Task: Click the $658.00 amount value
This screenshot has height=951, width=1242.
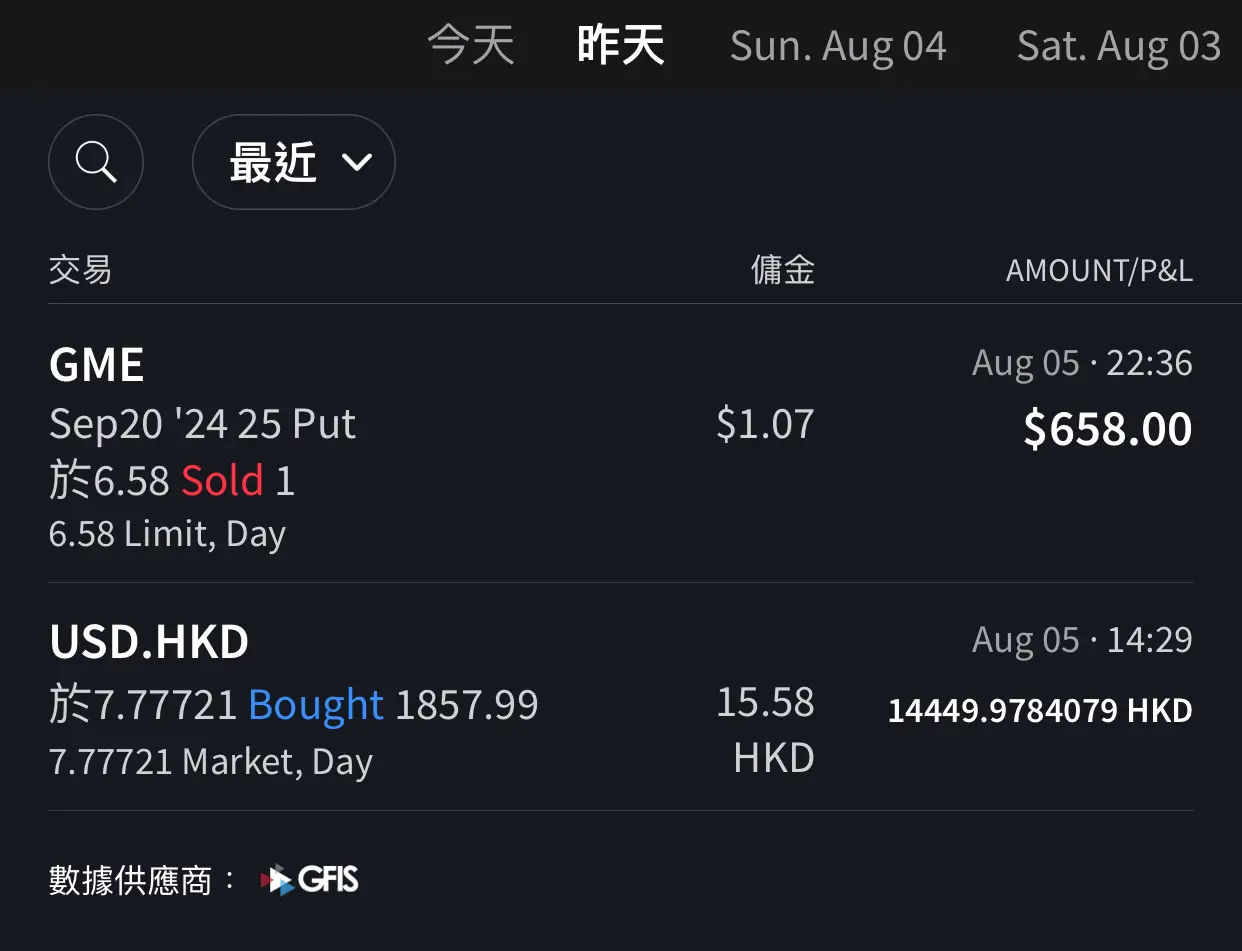Action: point(1108,429)
